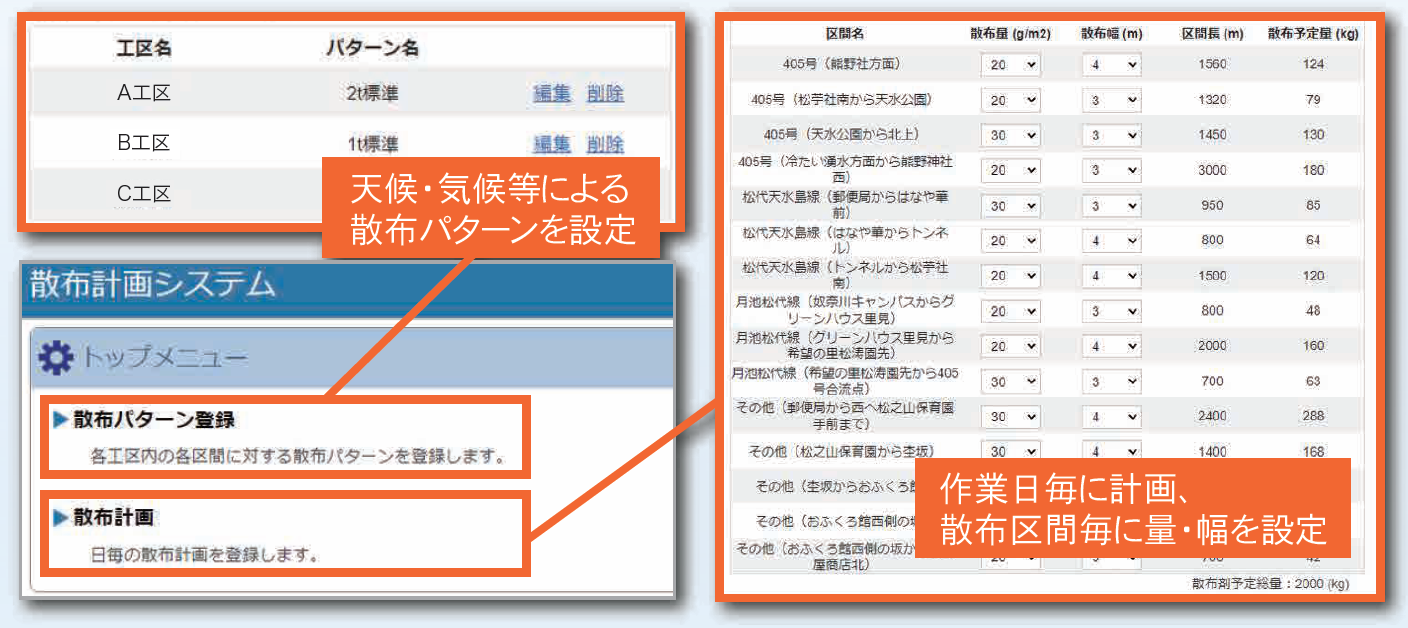Open 散布量 dropdown for 月池松代線（奴奈川キャンパスから…）
Viewport: 1408px width, 628px height.
pos(1010,311)
